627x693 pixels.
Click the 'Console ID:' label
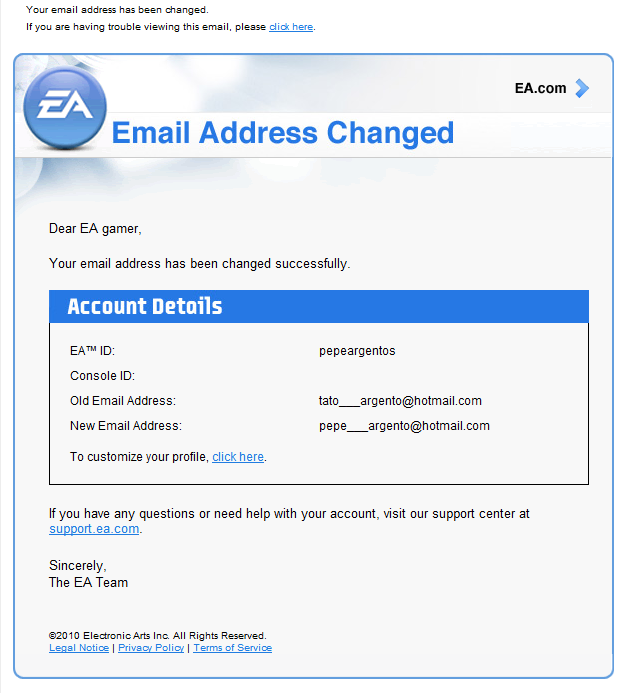(103, 376)
